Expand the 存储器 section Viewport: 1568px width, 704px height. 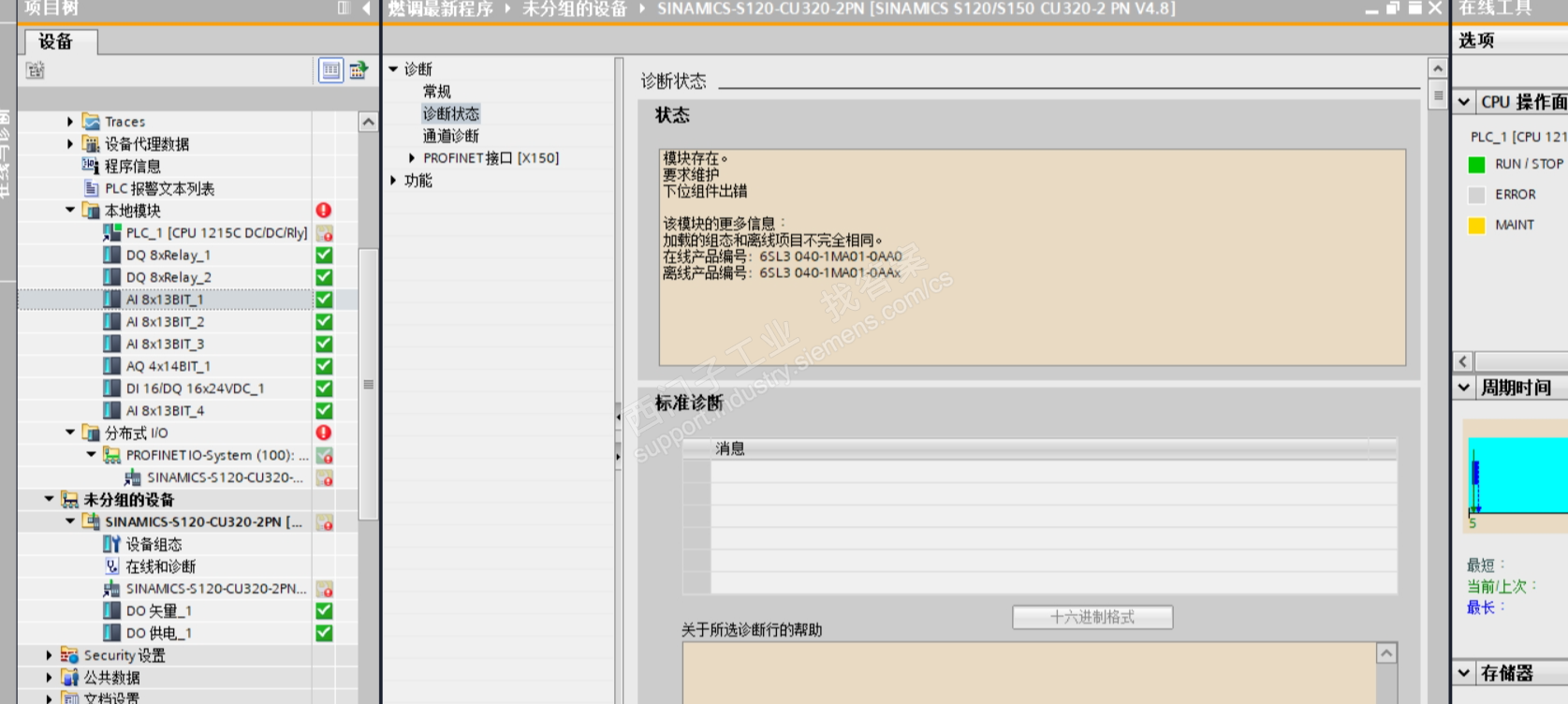pyautogui.click(x=1465, y=673)
